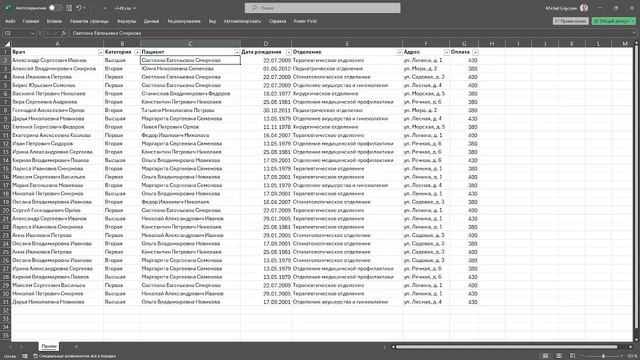640x360 pixels.
Task: Open the Undo history dropdown arrow
Action: [84, 8]
